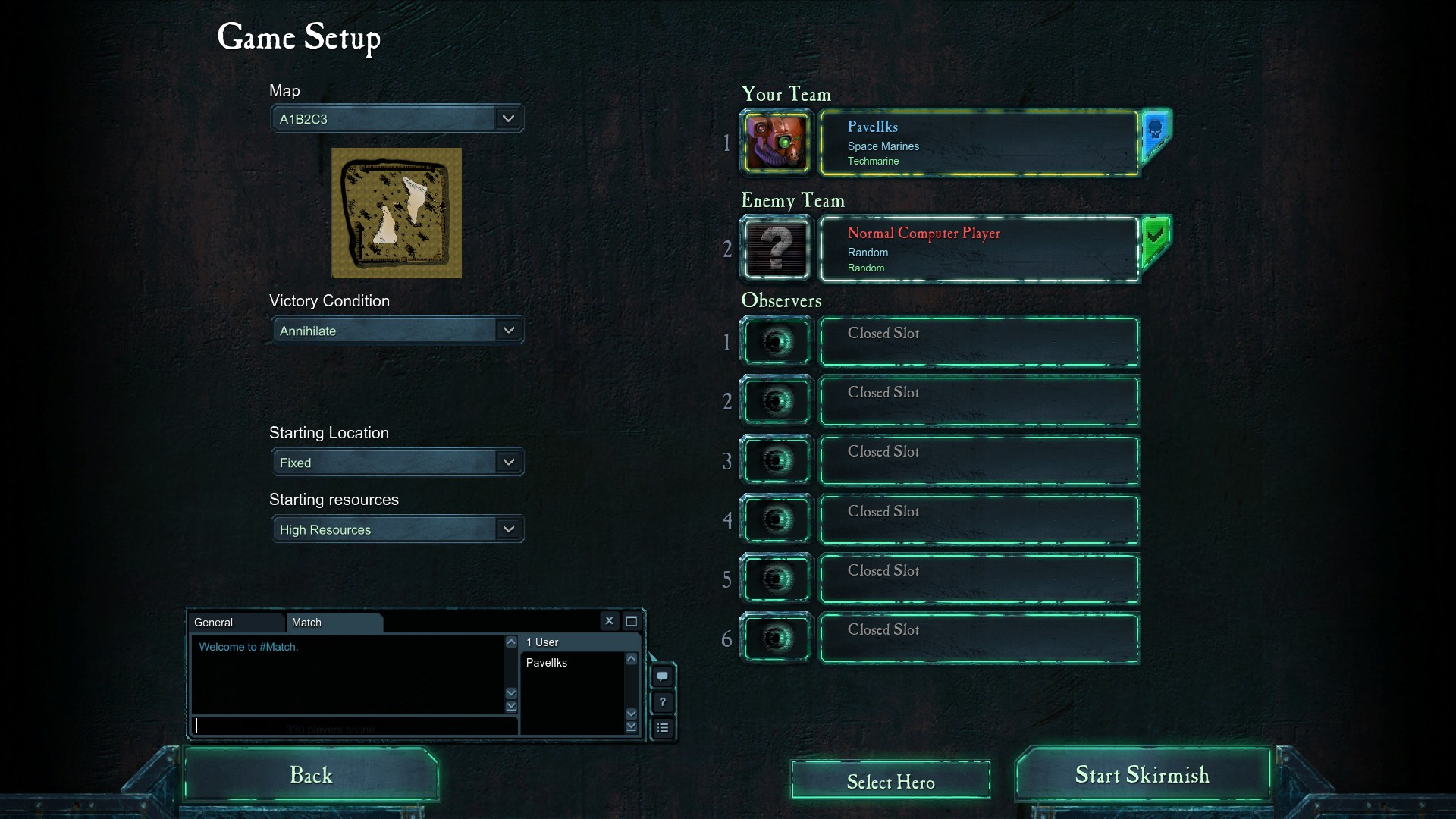
Task: Open the Map dropdown showing A1B2C3
Action: point(397,118)
